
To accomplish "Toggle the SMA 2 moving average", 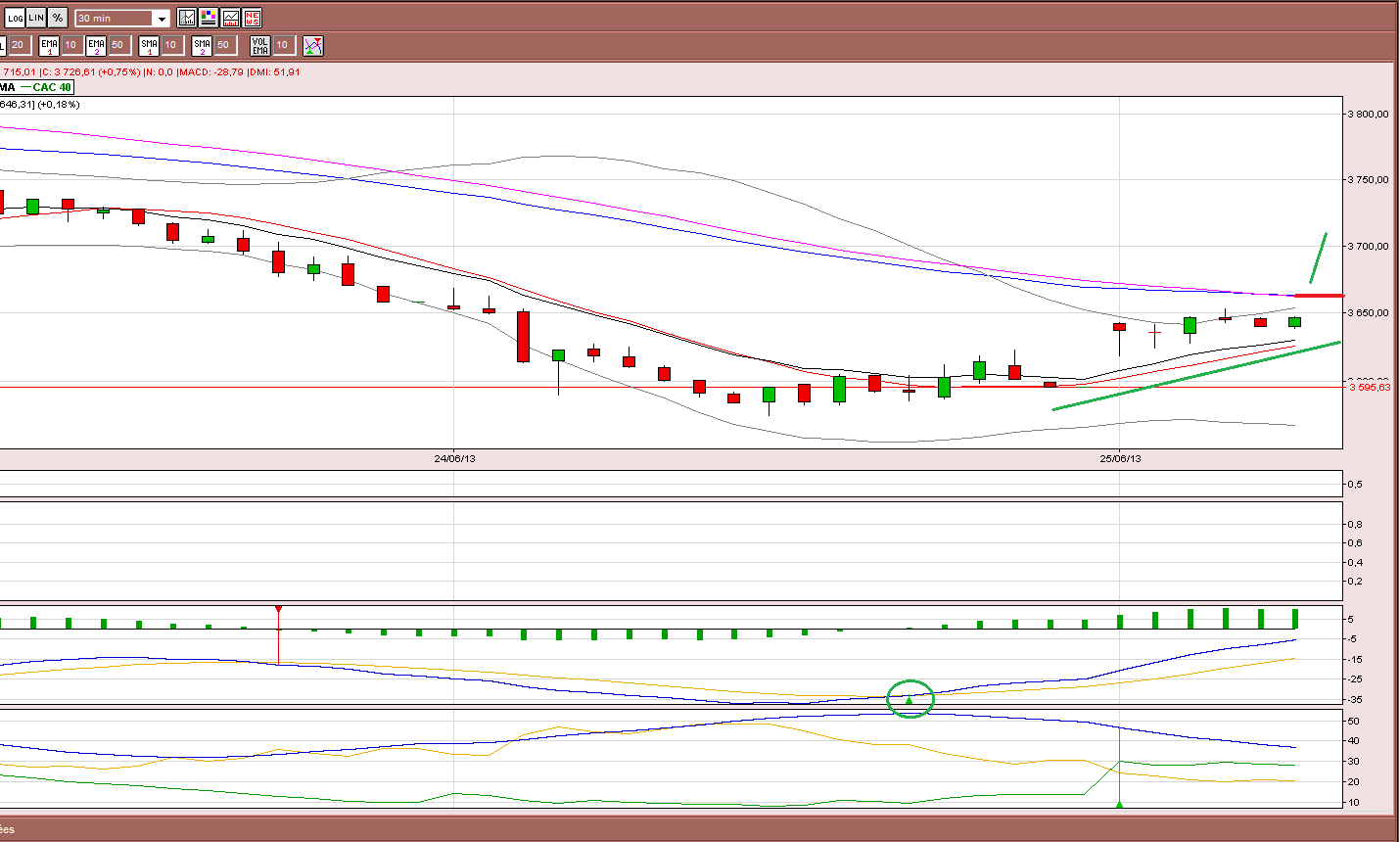I will tap(202, 45).
